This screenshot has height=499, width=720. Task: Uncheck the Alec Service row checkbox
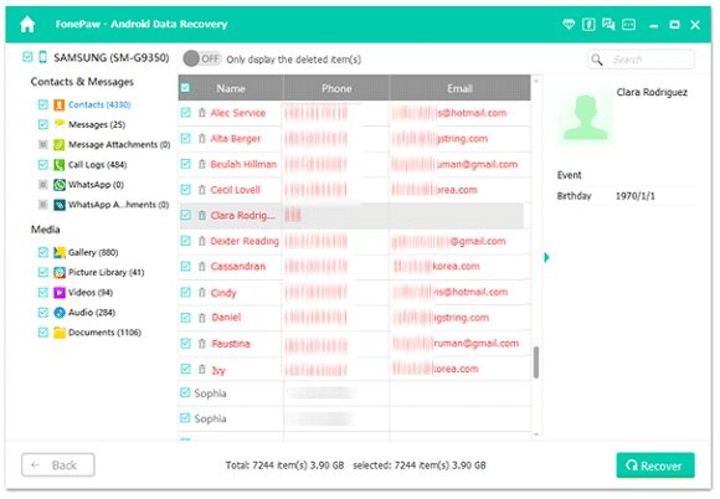pos(185,112)
